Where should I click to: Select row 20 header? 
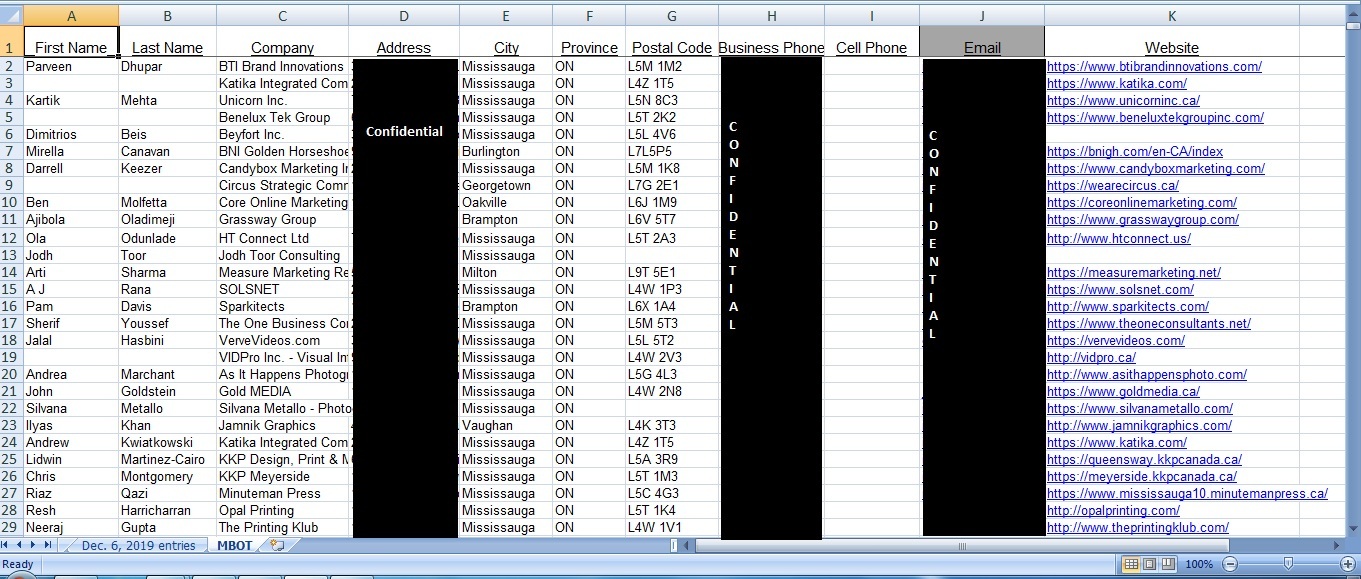pos(11,374)
